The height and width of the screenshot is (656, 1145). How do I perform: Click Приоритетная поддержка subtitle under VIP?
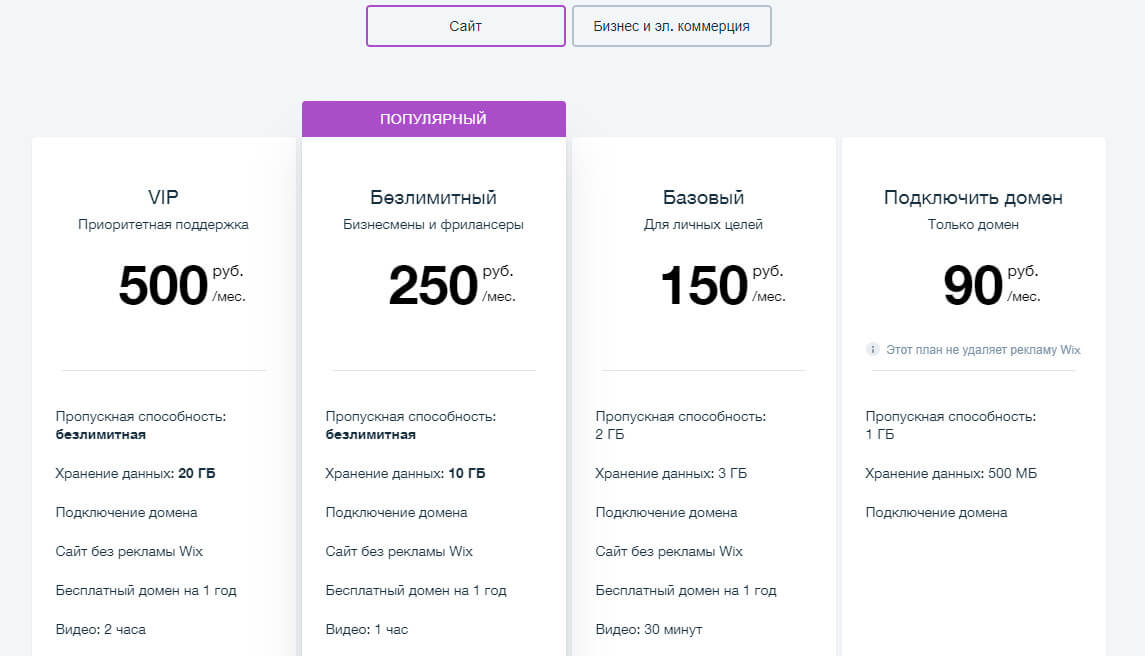163,224
